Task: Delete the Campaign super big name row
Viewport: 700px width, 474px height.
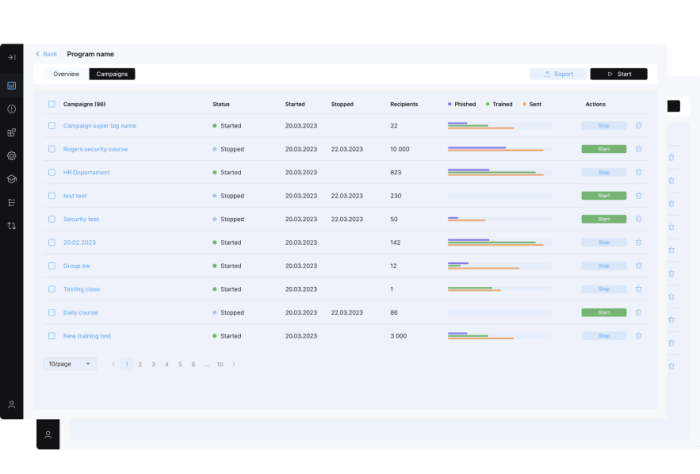Action: (x=639, y=126)
